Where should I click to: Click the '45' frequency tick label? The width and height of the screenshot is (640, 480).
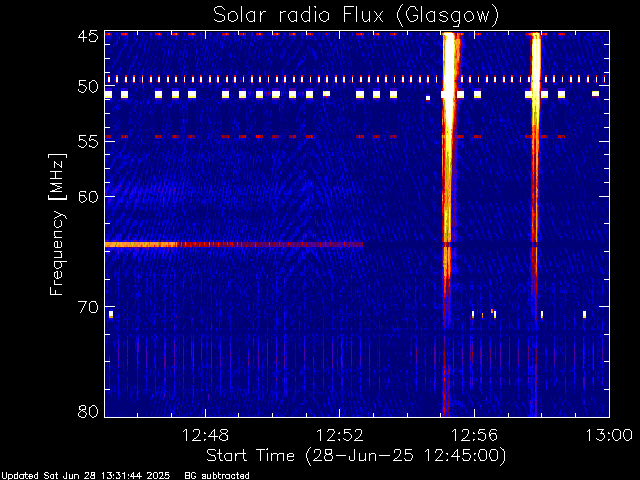coord(88,37)
